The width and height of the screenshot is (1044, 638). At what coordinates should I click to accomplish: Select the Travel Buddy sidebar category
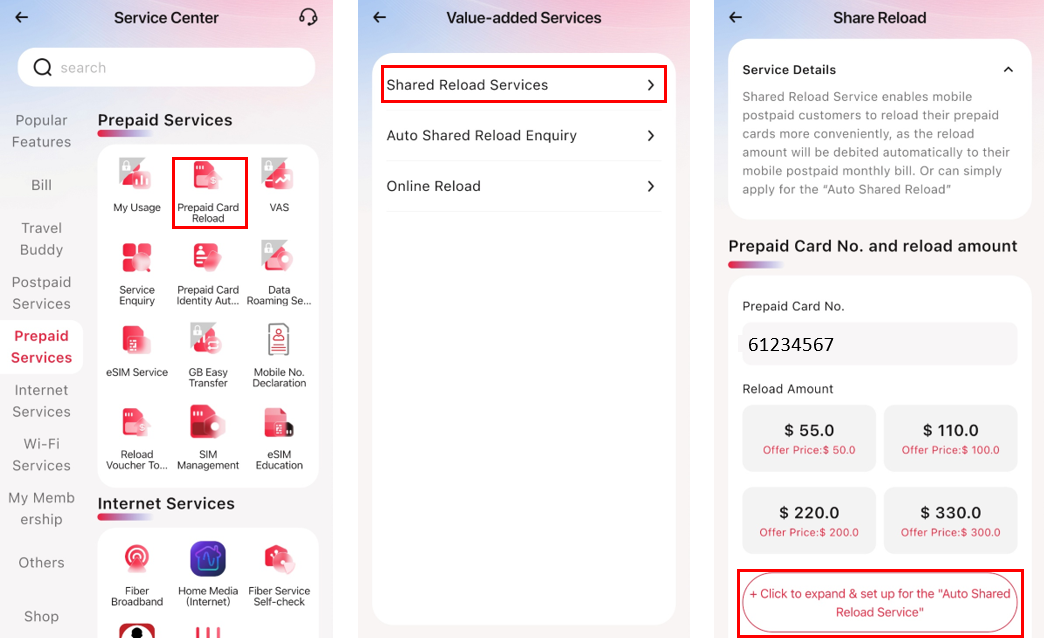(41, 239)
